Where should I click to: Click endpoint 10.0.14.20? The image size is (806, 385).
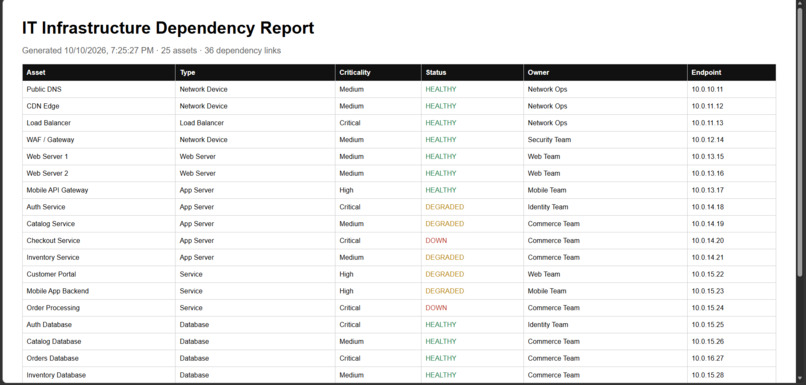click(707, 241)
